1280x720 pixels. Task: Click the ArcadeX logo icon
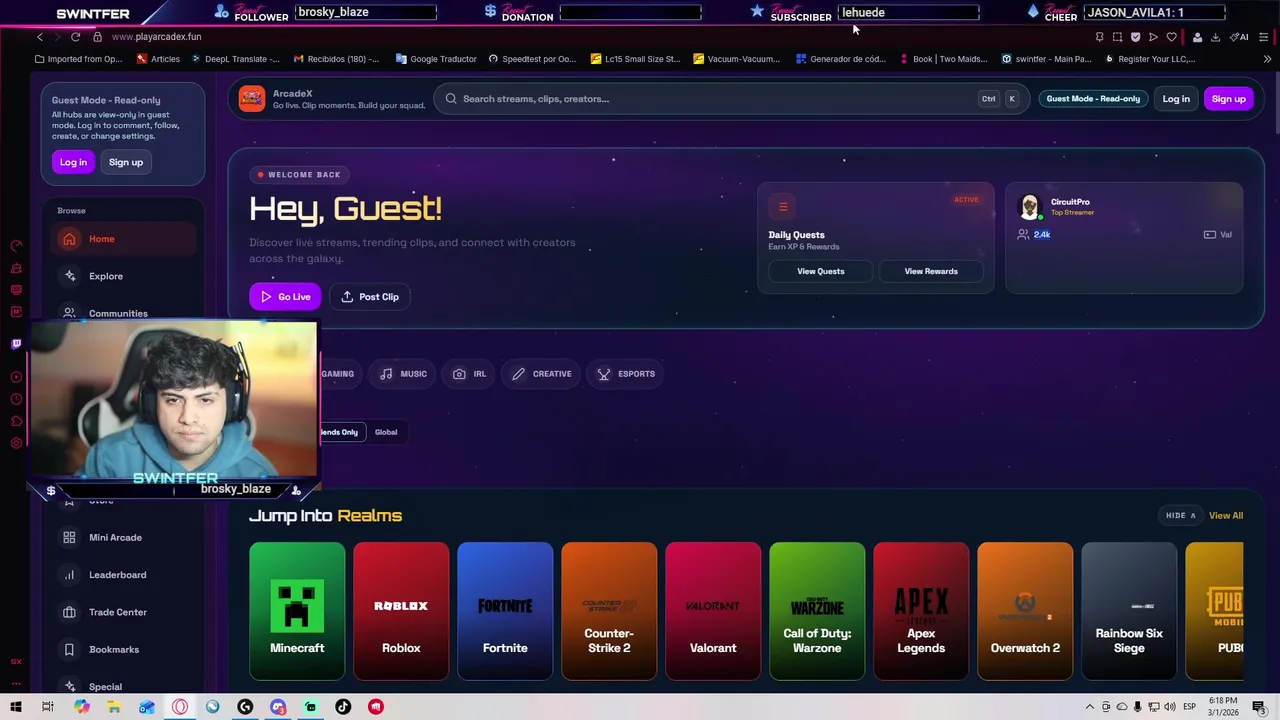click(252, 99)
